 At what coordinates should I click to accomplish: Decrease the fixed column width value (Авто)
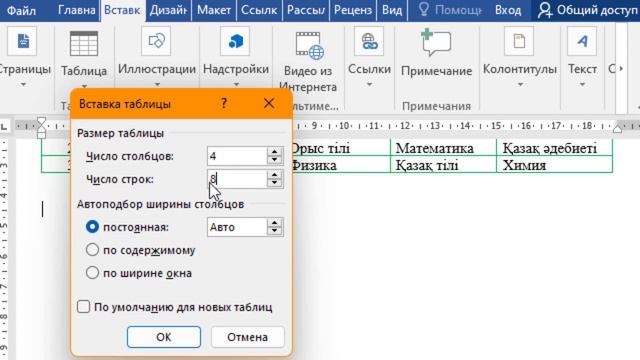pos(274,231)
